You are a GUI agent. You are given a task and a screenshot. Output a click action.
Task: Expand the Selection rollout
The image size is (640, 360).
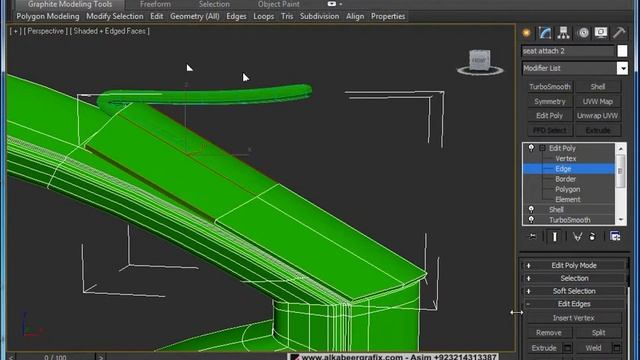coord(573,278)
